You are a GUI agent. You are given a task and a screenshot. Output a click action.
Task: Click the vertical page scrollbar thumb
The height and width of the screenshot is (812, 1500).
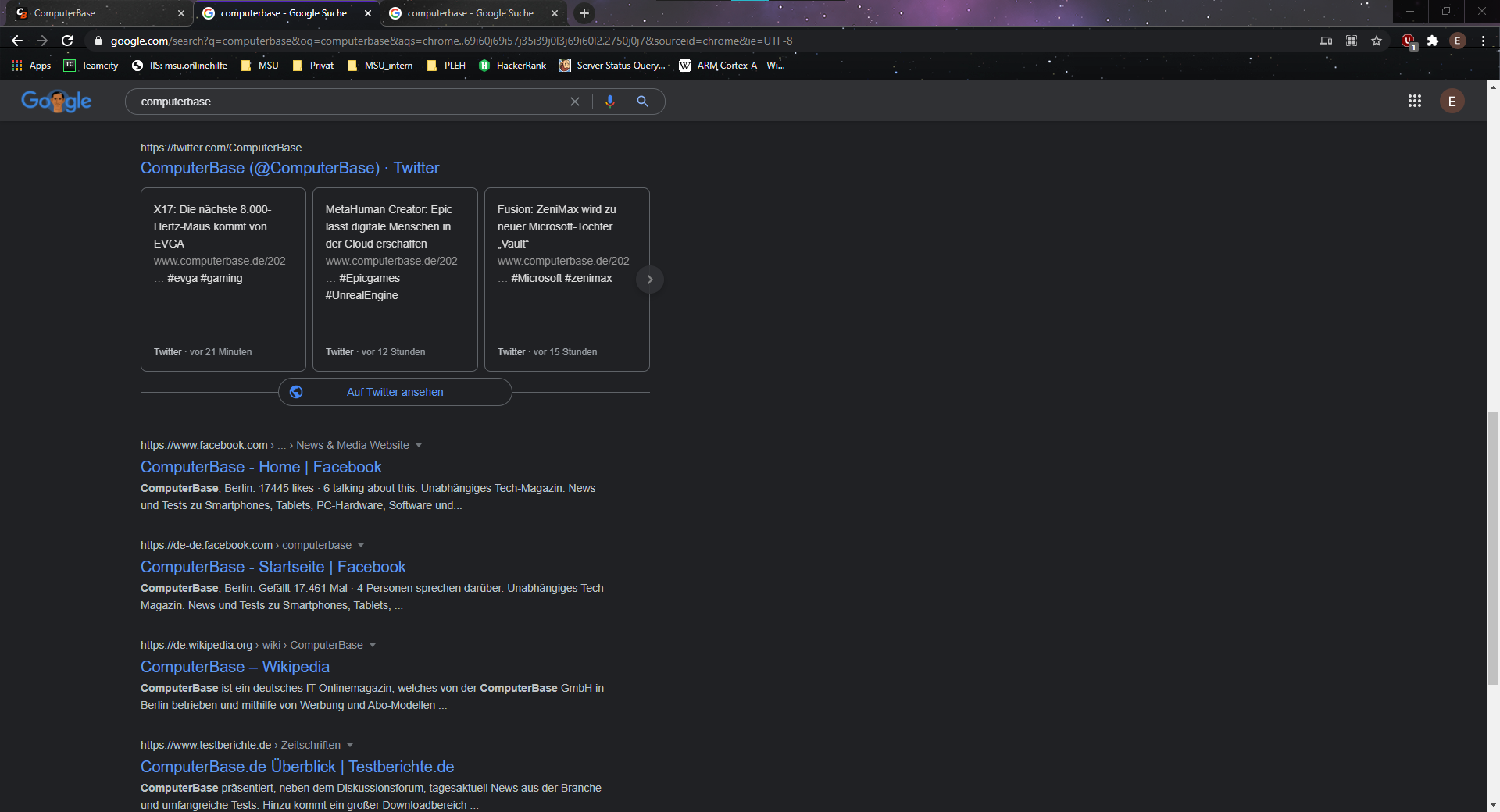pos(1493,548)
